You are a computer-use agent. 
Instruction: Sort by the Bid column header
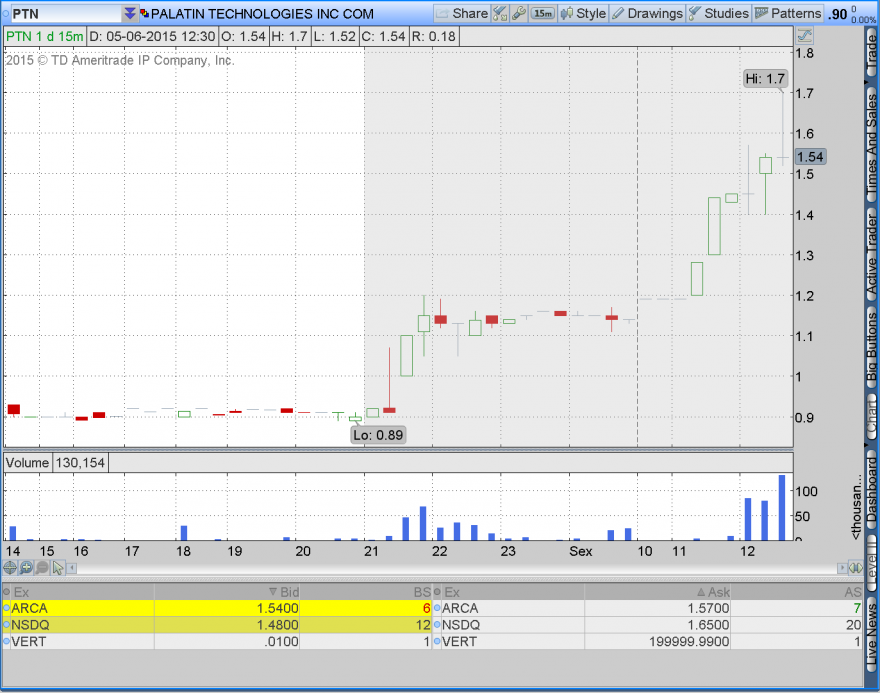click(227, 592)
